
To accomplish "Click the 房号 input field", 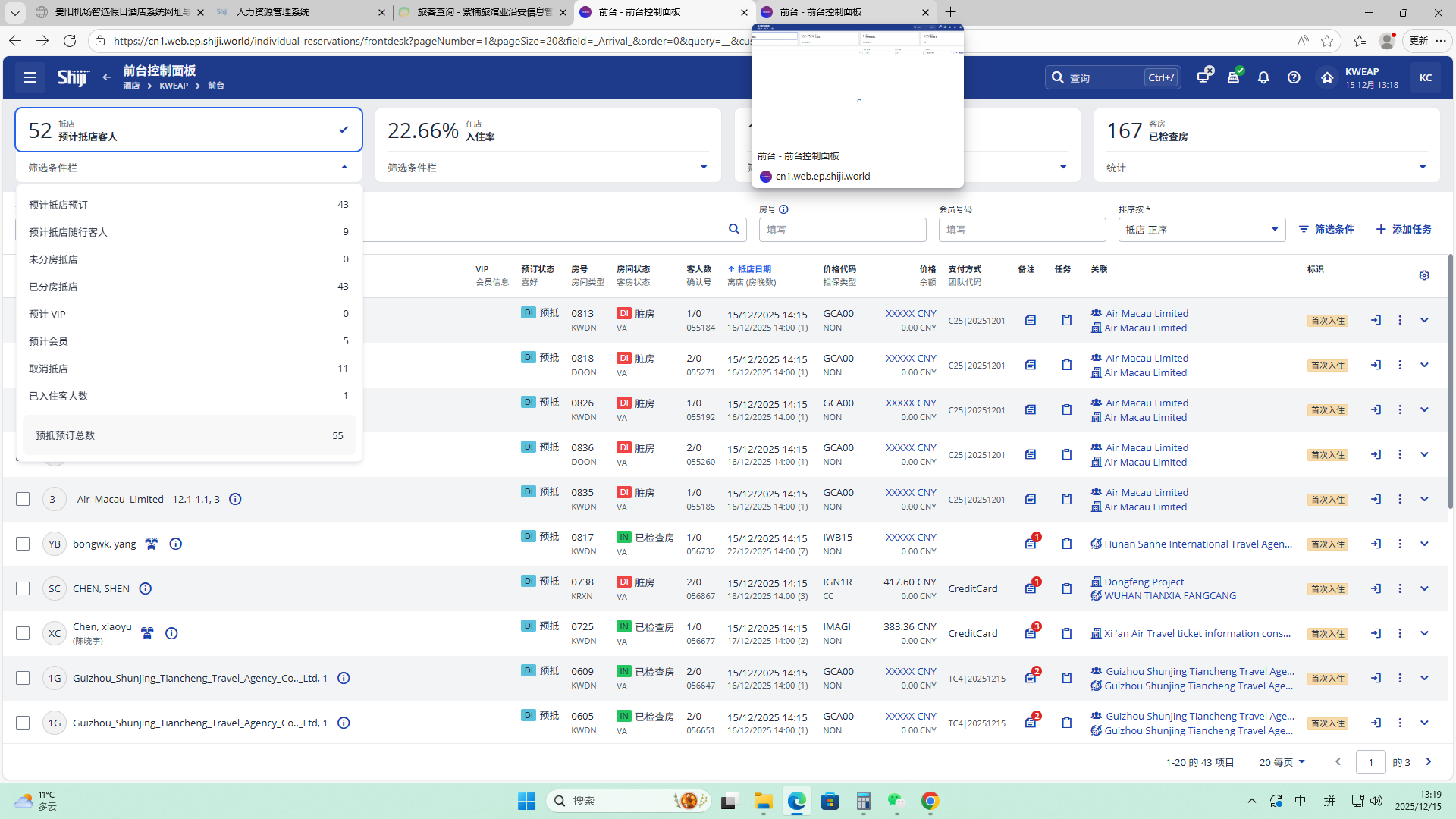I will point(842,230).
